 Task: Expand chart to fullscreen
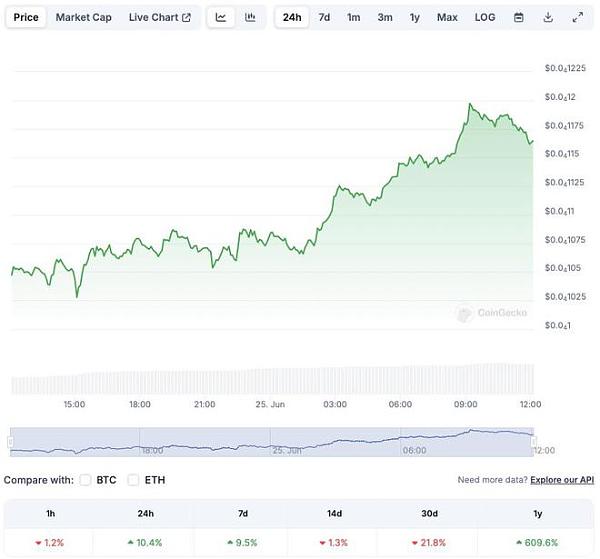click(577, 18)
